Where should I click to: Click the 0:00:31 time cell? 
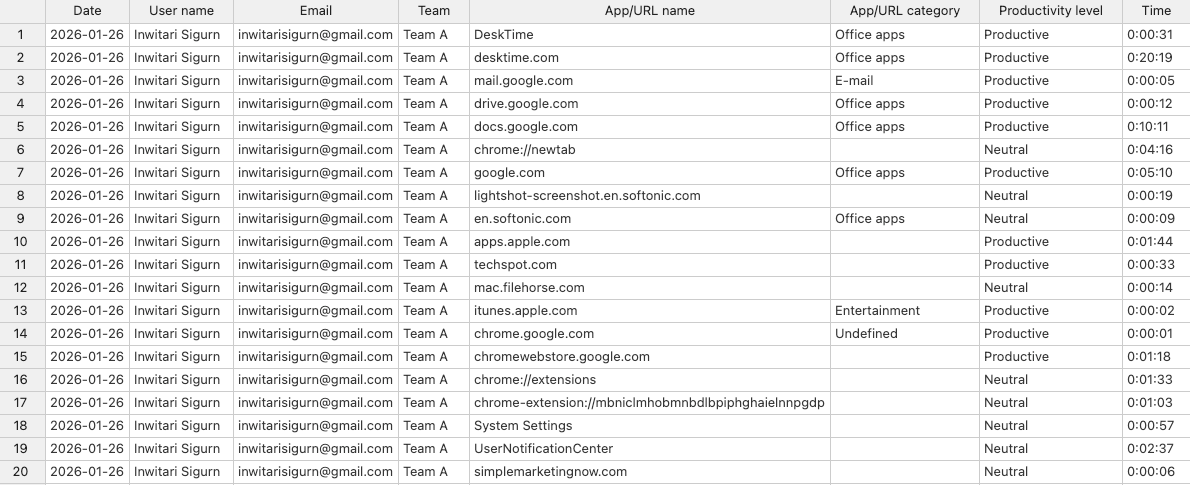pyautogui.click(x=1156, y=35)
